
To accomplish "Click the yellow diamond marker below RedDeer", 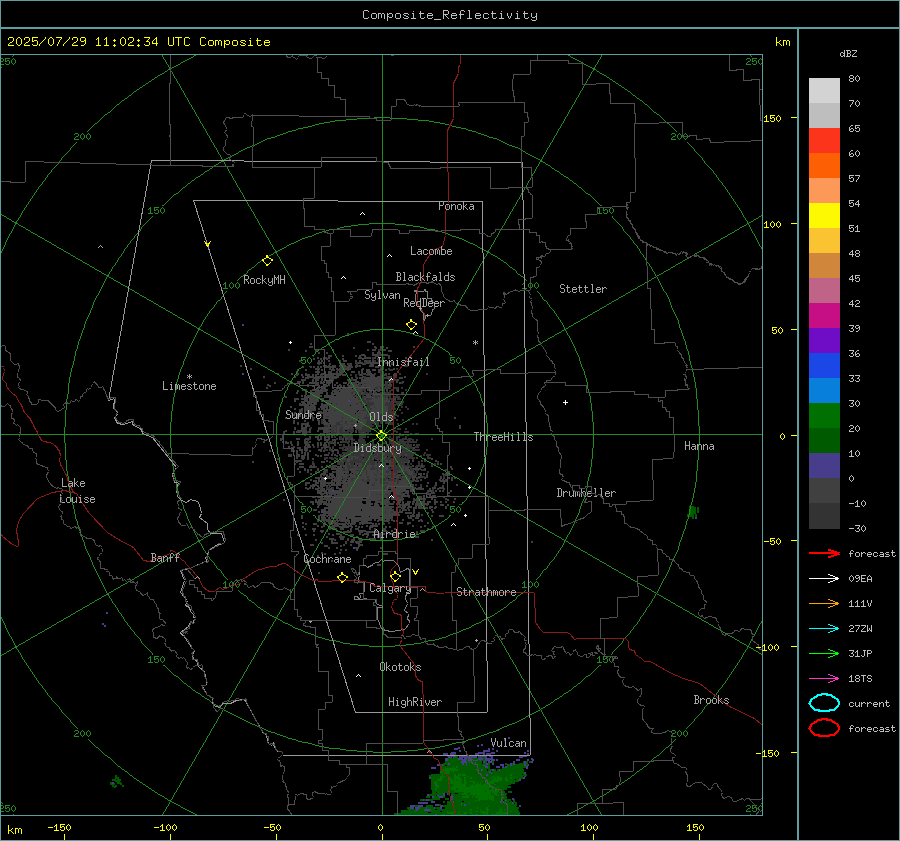I will [x=412, y=325].
